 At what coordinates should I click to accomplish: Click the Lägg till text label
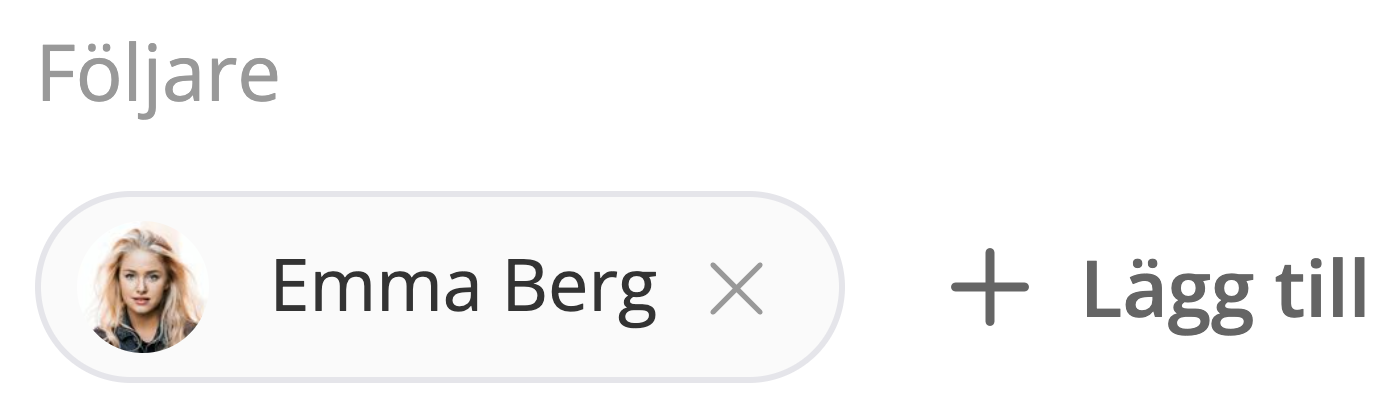coord(1224,290)
